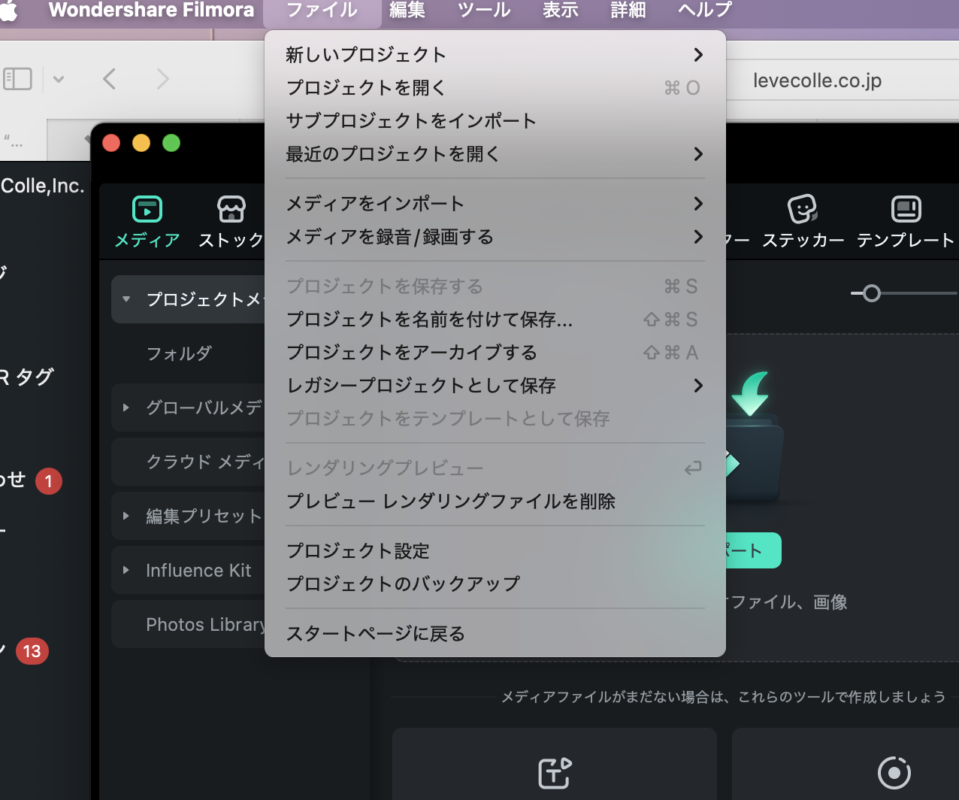Go back in the browser window
This screenshot has height=800, width=959.
[x=109, y=79]
